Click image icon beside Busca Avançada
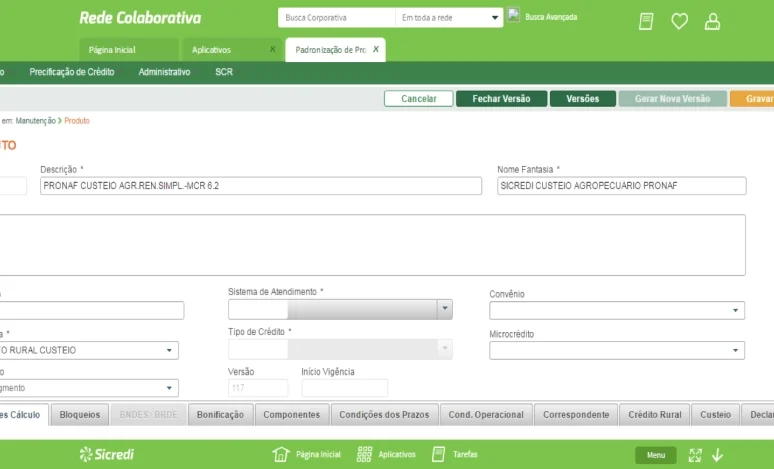774x469 pixels. pos(513,15)
